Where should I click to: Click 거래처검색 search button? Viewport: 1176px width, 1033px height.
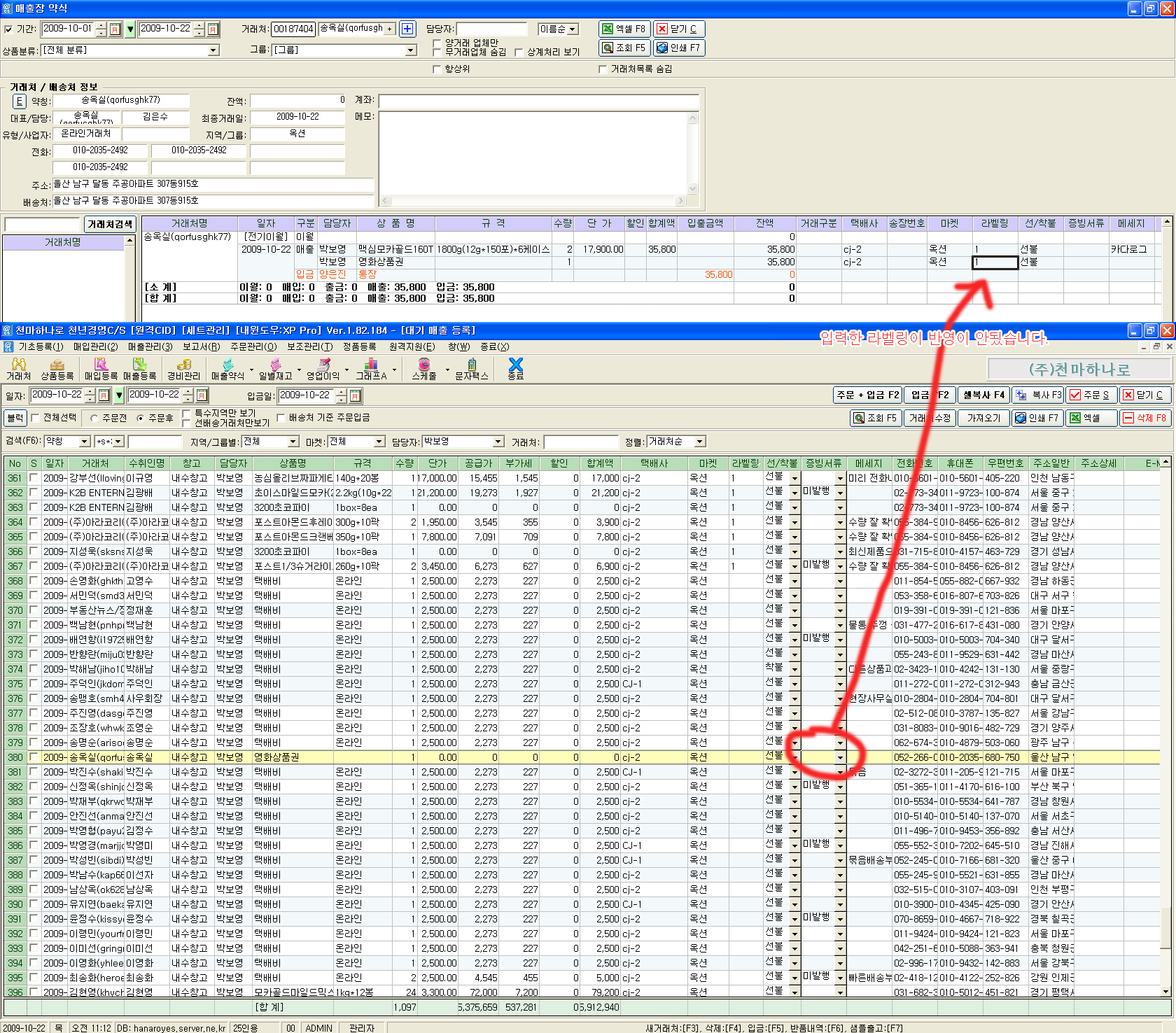pos(110,224)
